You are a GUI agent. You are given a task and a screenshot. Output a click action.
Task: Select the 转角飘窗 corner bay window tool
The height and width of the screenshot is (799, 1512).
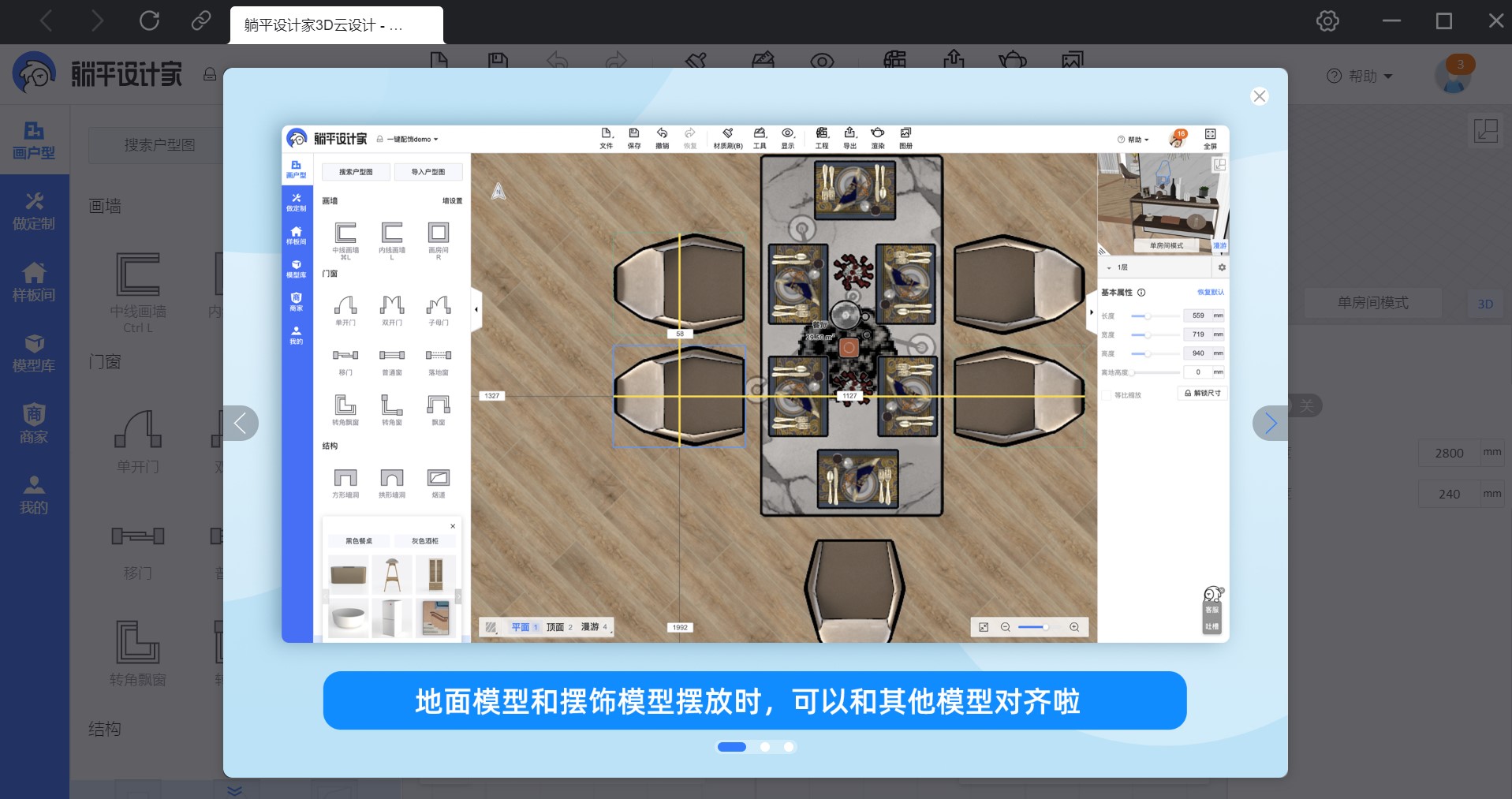(x=138, y=653)
